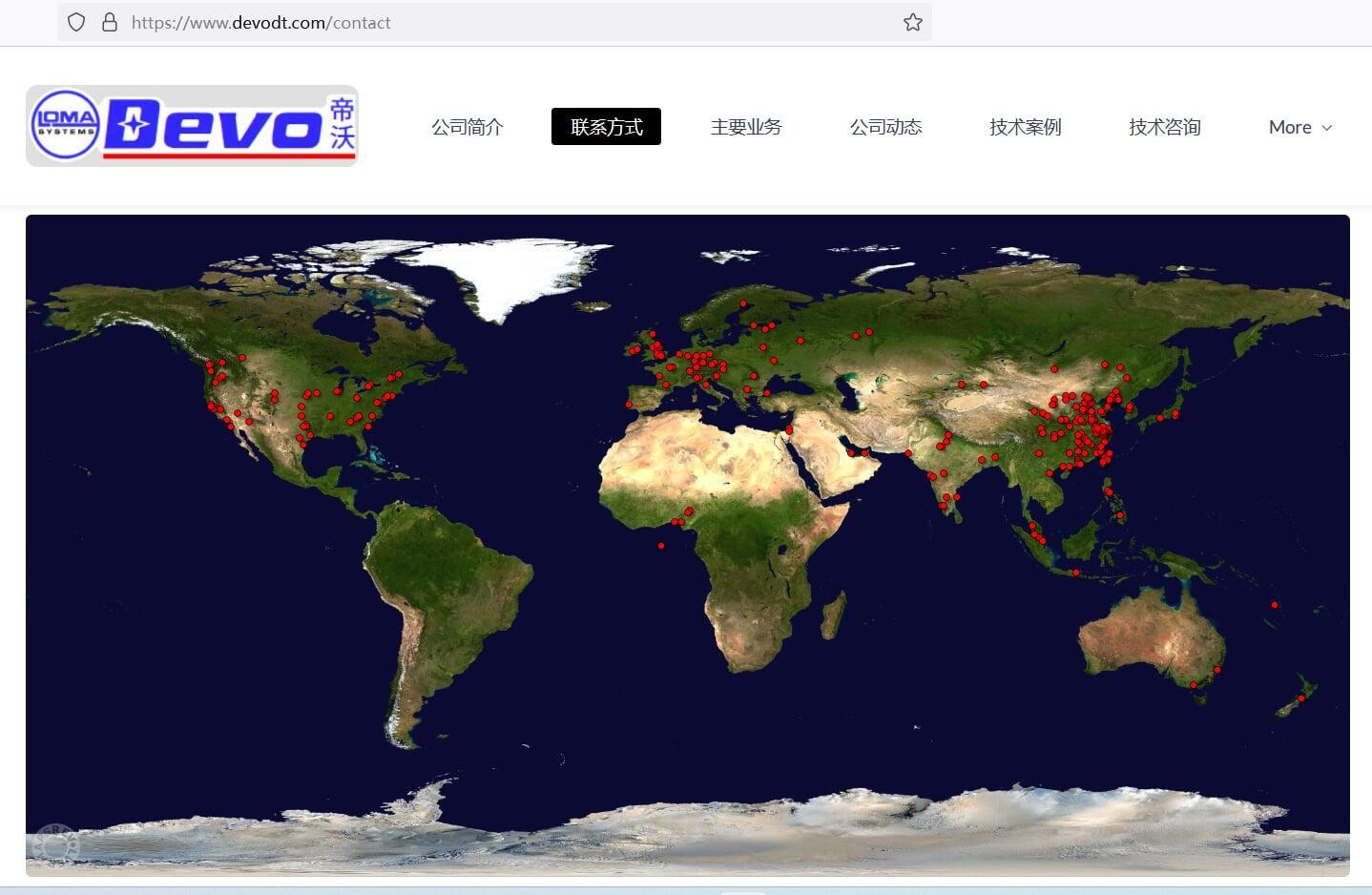Open the 主要业务 menu item
Screen dimensions: 1372x895
click(746, 127)
